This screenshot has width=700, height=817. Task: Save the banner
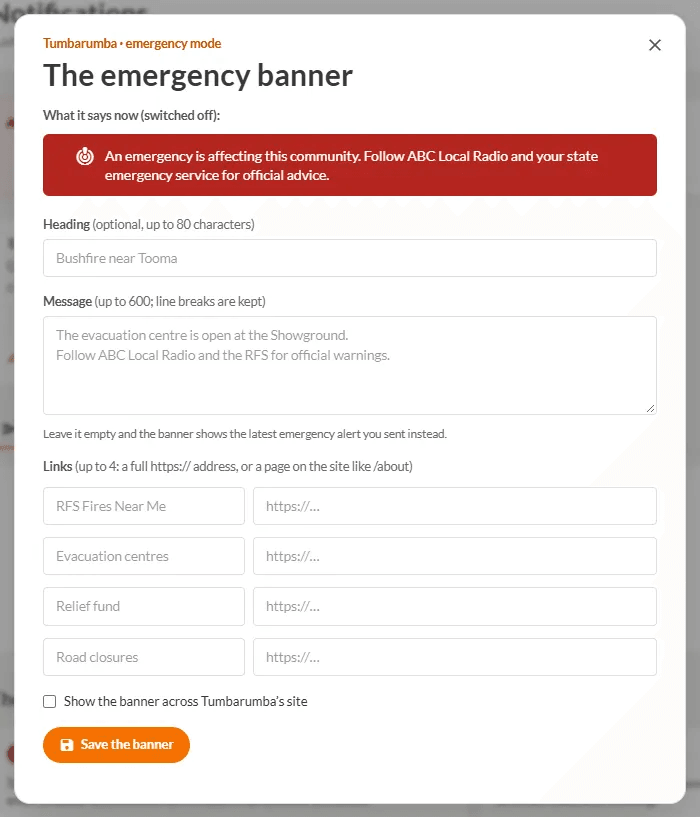coord(116,745)
